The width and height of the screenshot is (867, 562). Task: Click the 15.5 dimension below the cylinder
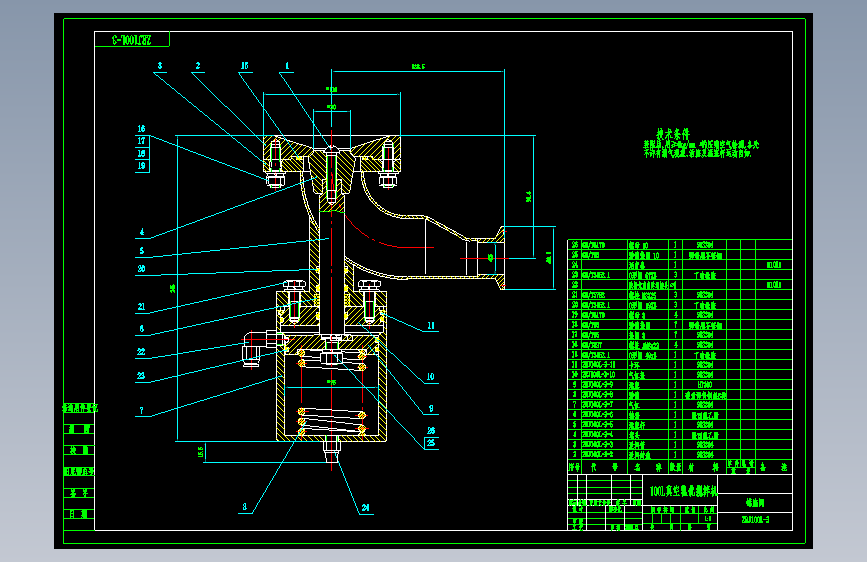tap(201, 452)
